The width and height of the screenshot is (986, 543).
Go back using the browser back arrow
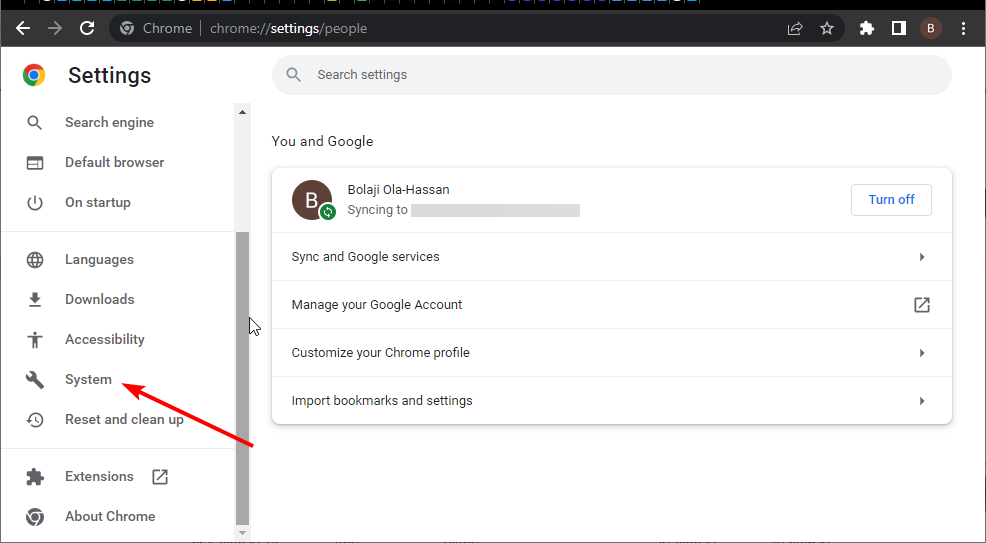pyautogui.click(x=23, y=28)
